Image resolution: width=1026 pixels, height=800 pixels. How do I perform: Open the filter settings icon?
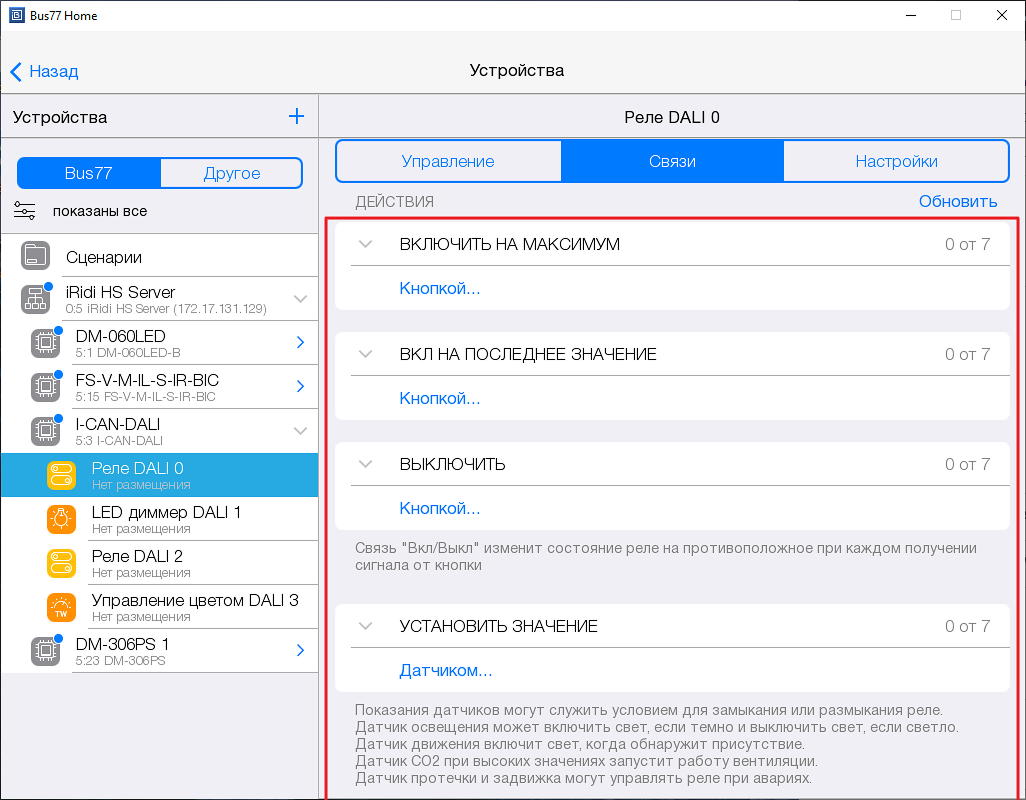click(x=25, y=211)
